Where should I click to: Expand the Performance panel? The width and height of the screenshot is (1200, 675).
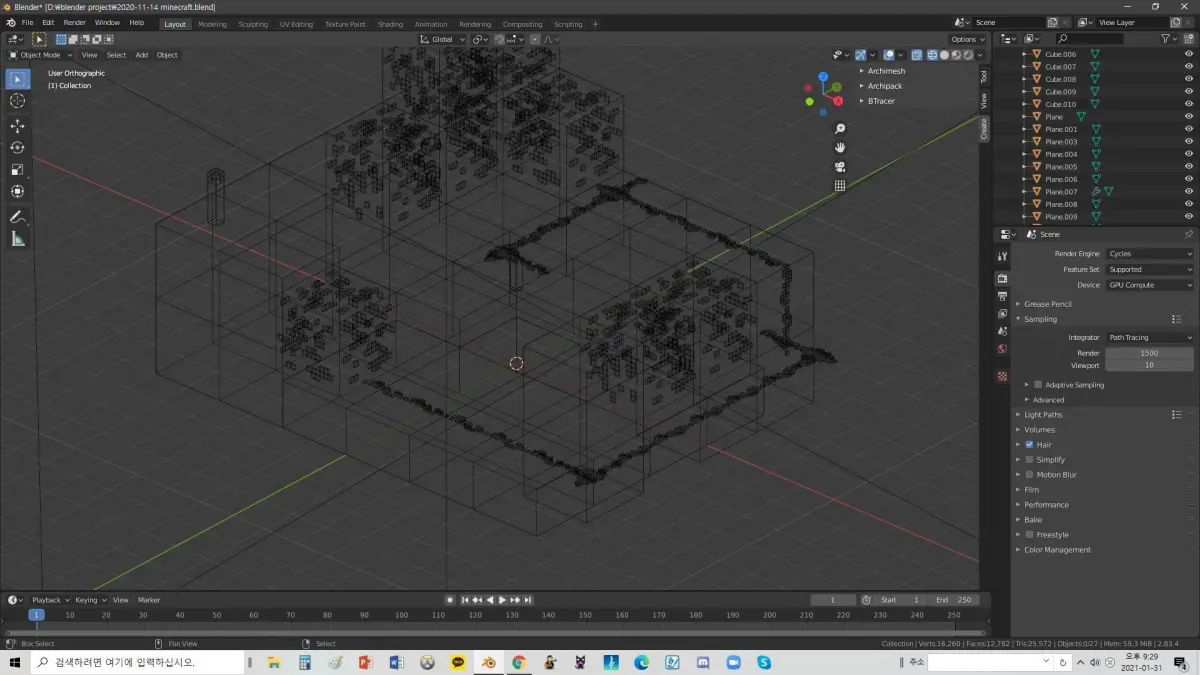click(x=1046, y=505)
